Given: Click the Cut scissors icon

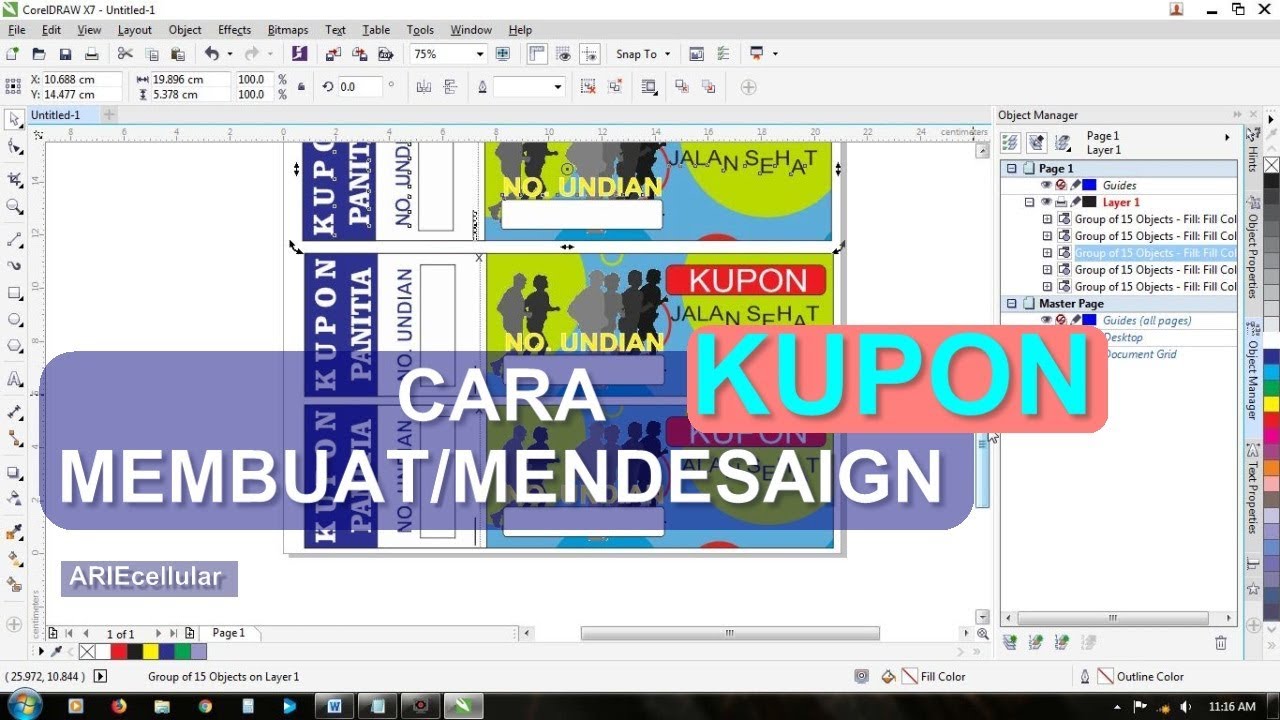Looking at the screenshot, I should click(x=125, y=54).
